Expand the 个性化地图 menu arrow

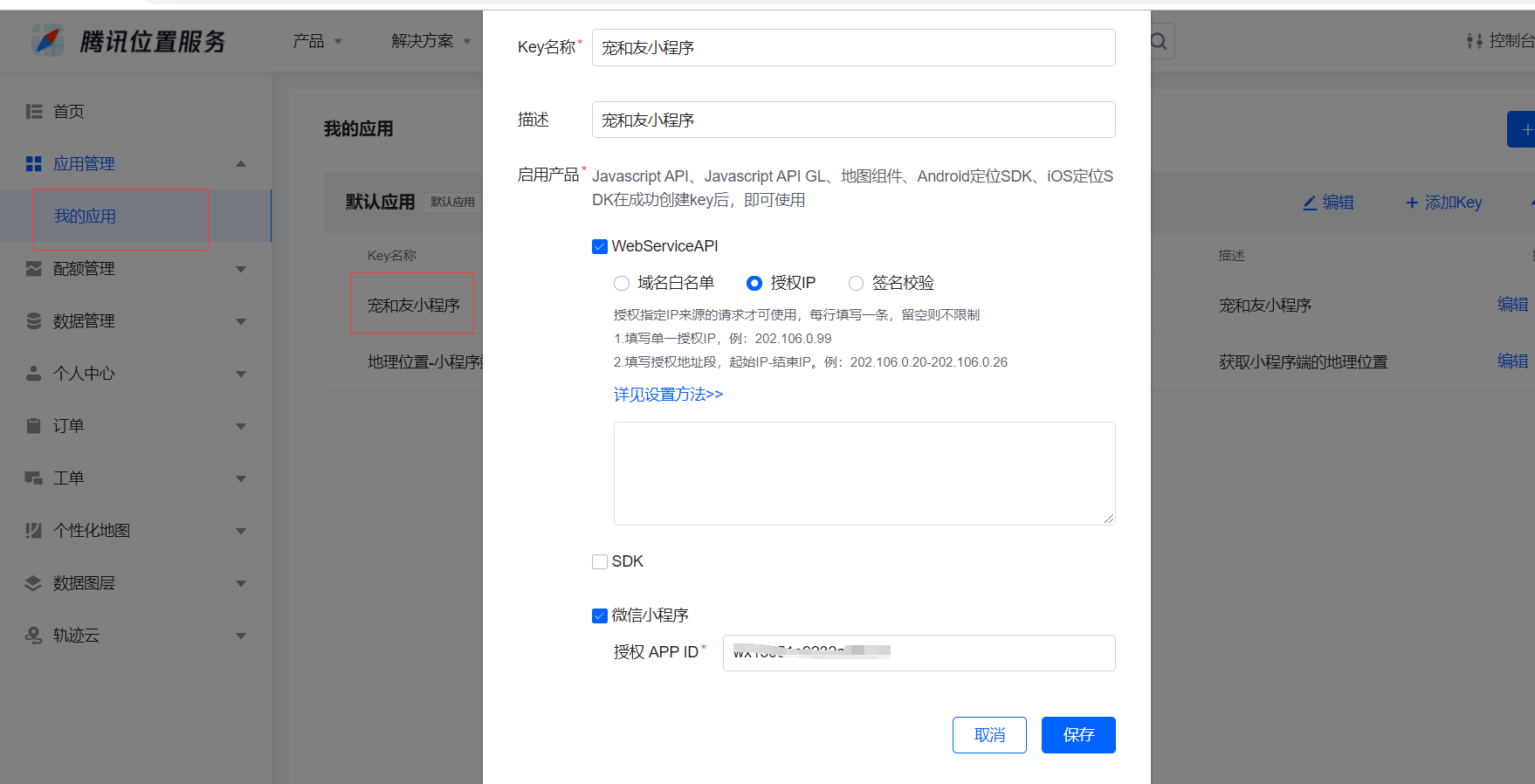coord(242,531)
